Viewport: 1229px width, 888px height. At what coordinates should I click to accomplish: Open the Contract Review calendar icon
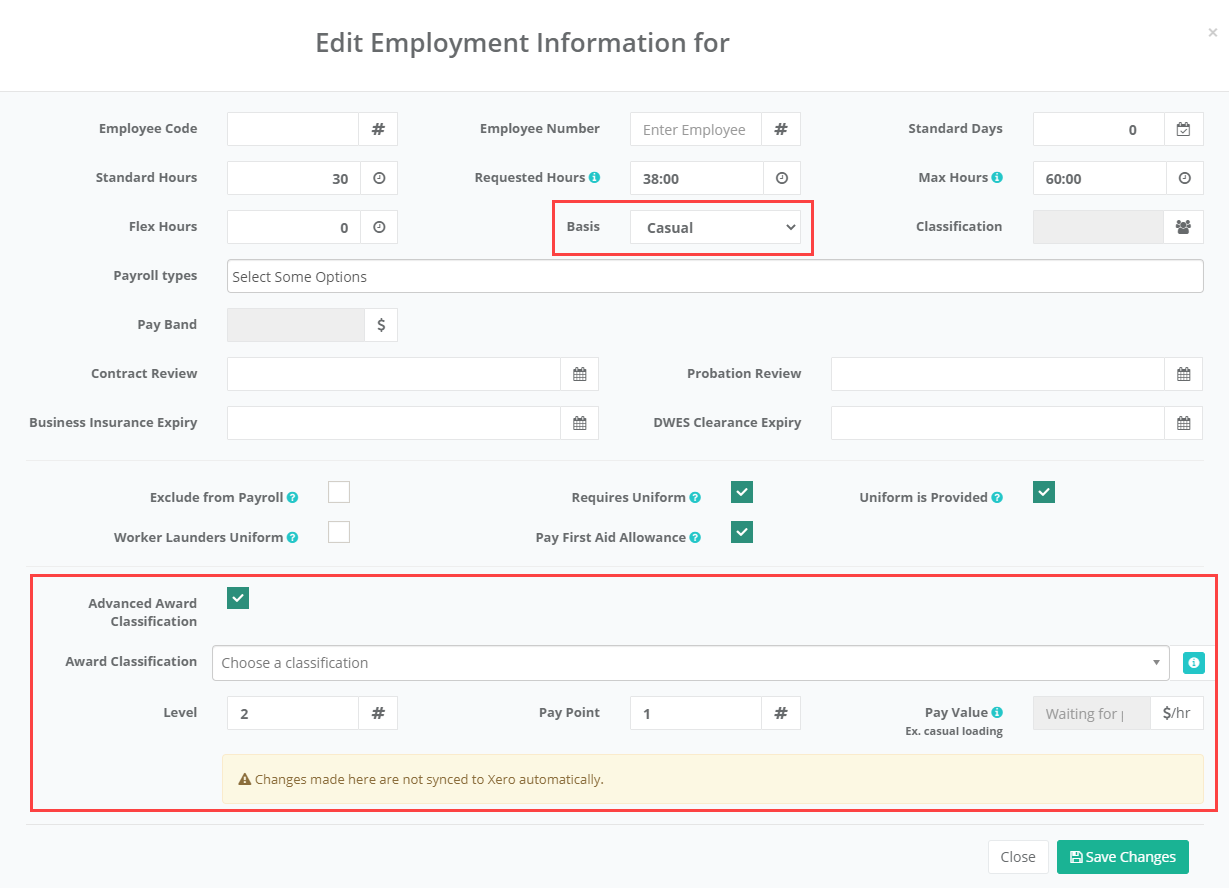pyautogui.click(x=579, y=374)
